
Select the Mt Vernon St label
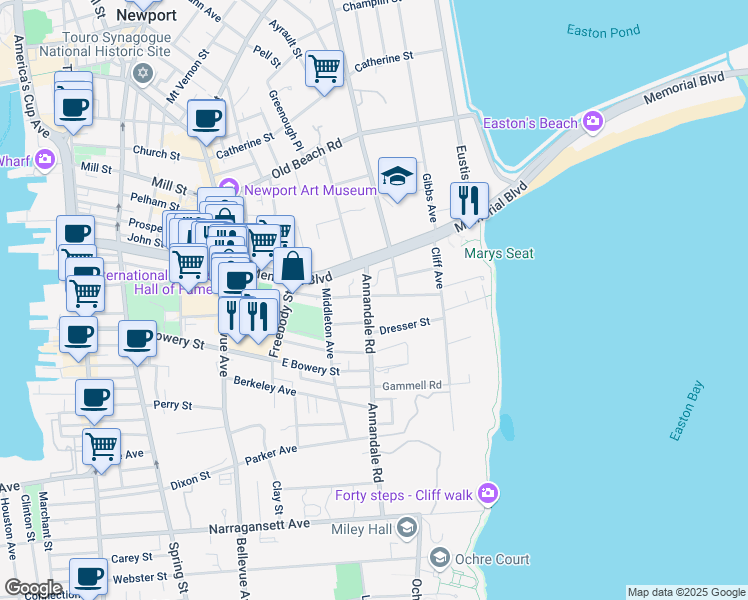coord(188,76)
